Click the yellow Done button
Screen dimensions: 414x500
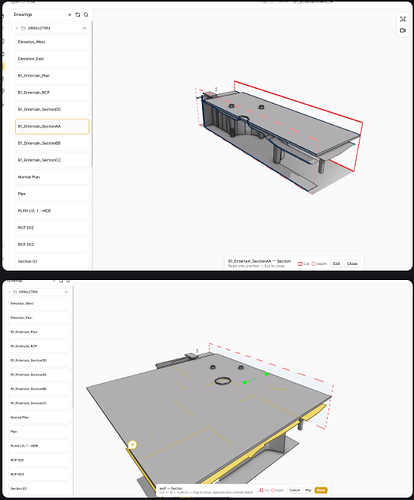[321, 490]
